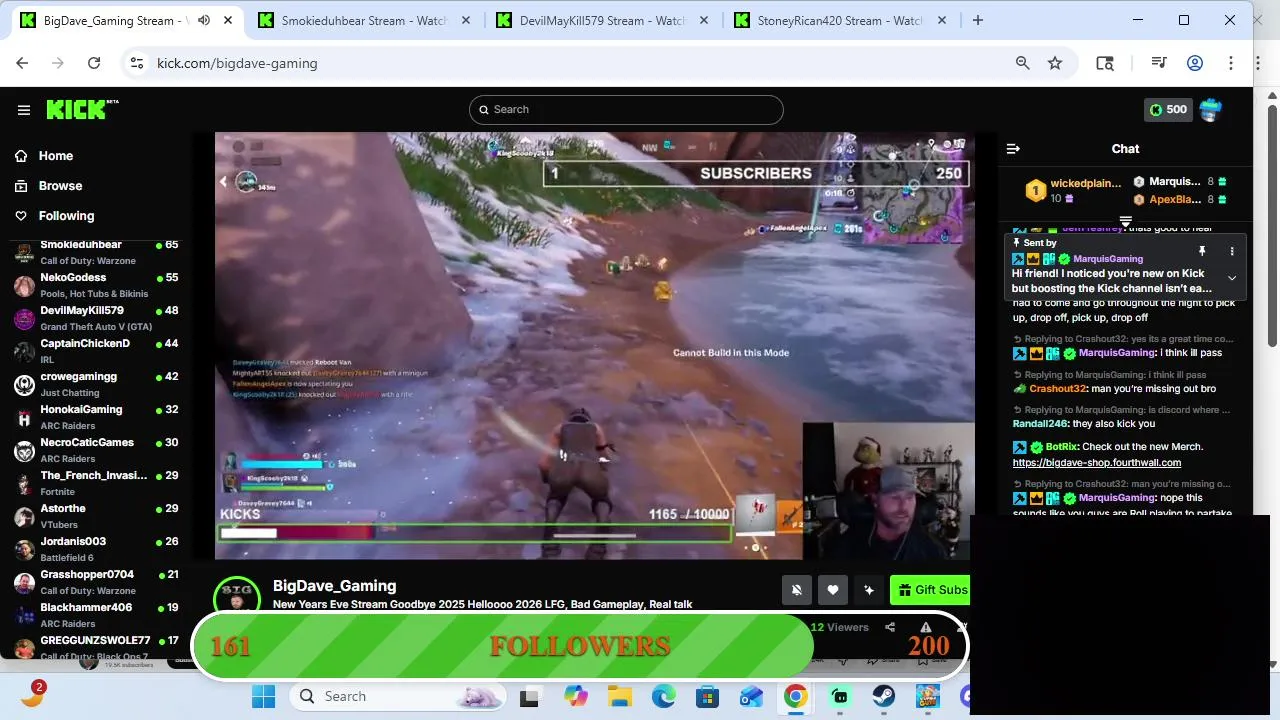Click the sparkle icon beside Gift Subs
The image size is (1280, 720).
pos(869,590)
